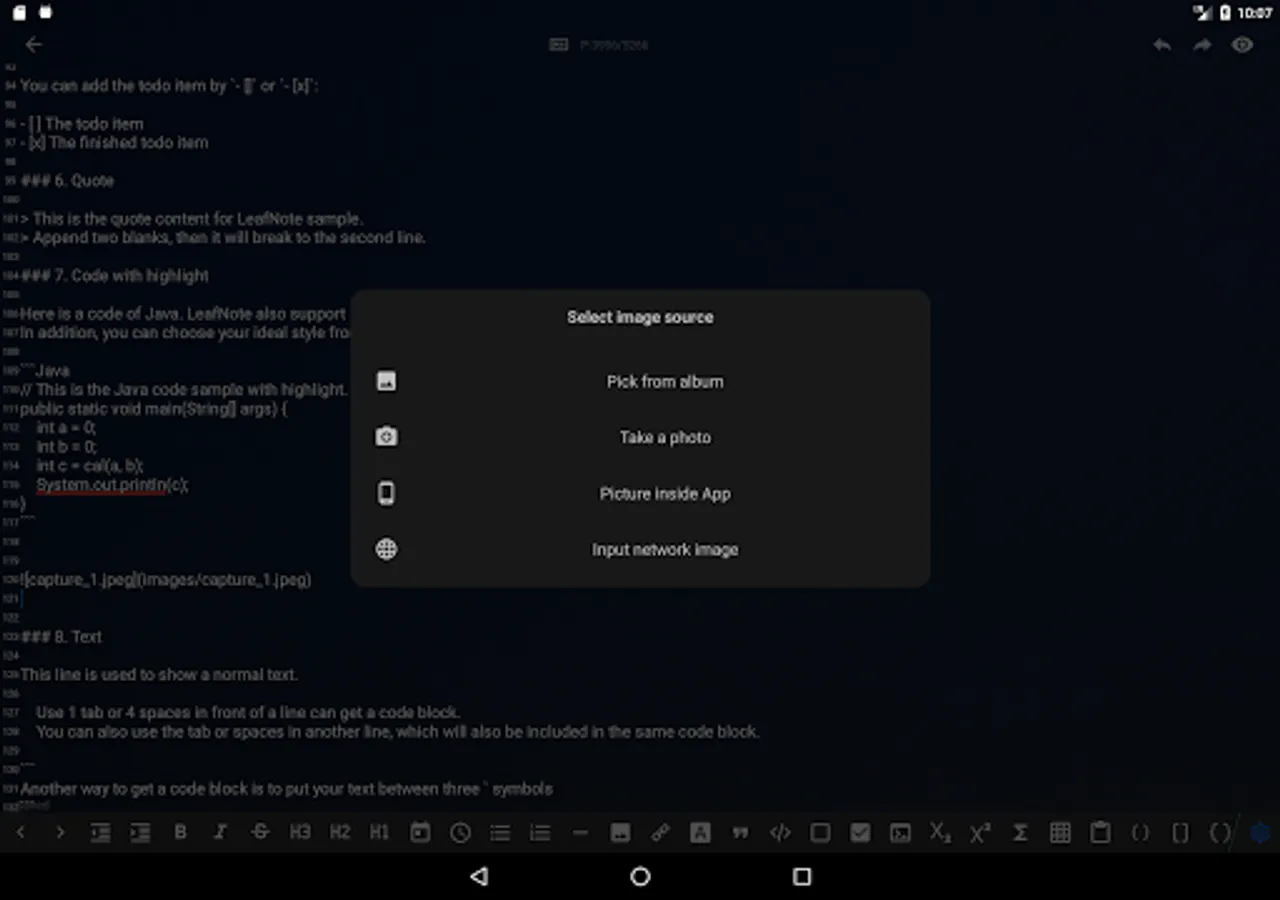Apply strikethrough from toolbar
The image size is (1280, 900).
point(260,832)
